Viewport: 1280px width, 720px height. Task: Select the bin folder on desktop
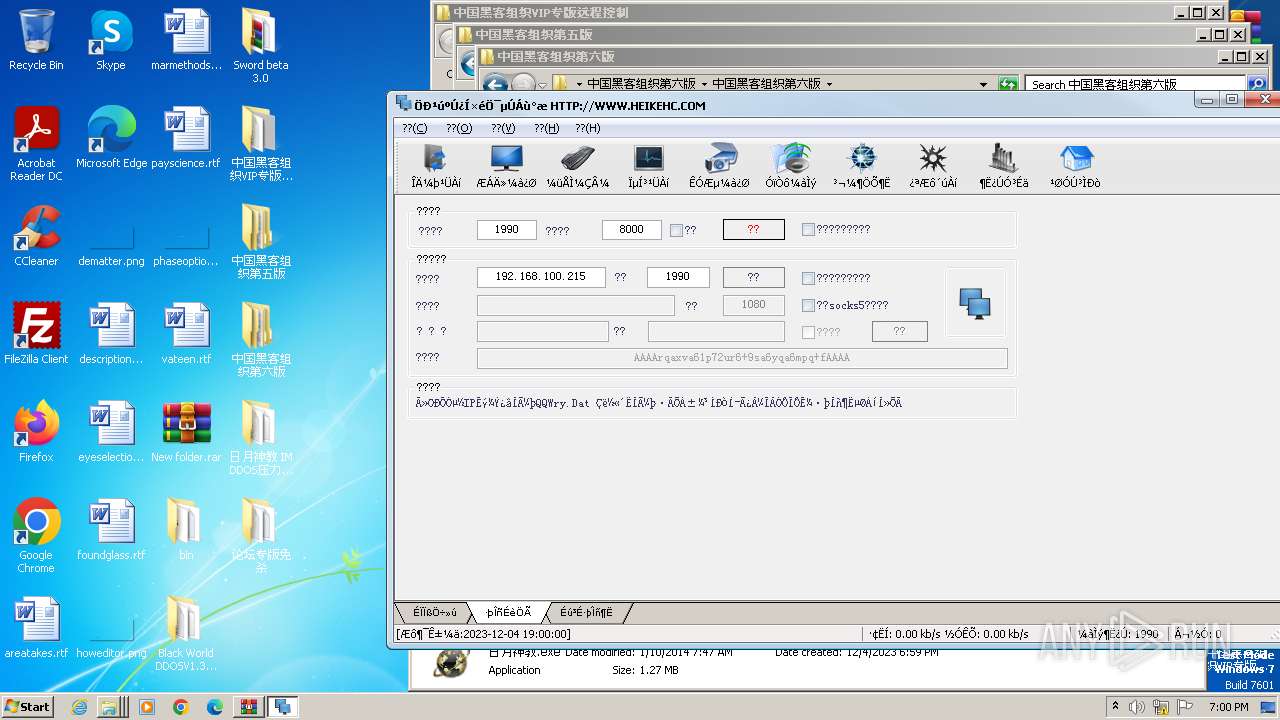(186, 530)
